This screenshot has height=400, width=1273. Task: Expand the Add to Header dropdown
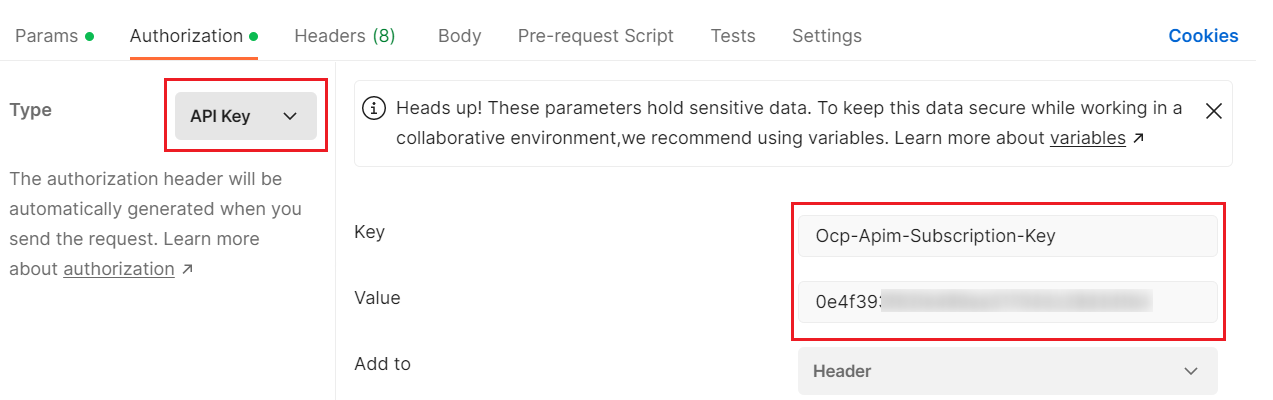click(x=1007, y=371)
